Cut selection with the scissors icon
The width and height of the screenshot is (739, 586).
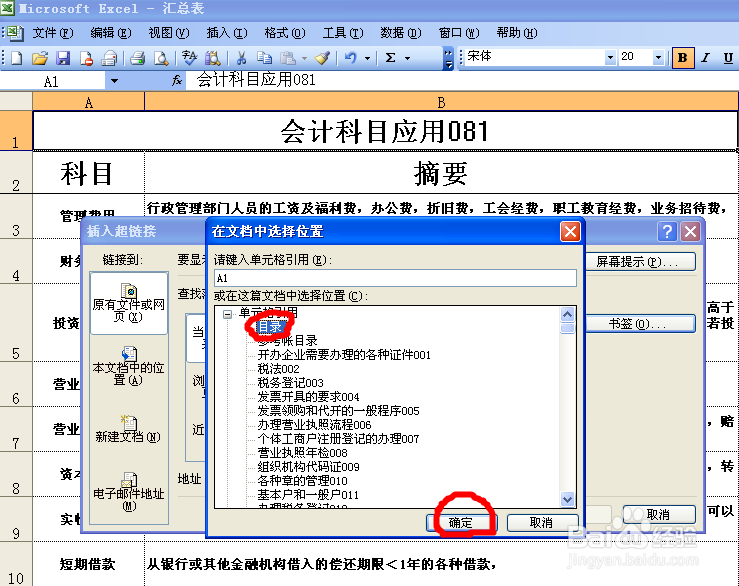241,58
